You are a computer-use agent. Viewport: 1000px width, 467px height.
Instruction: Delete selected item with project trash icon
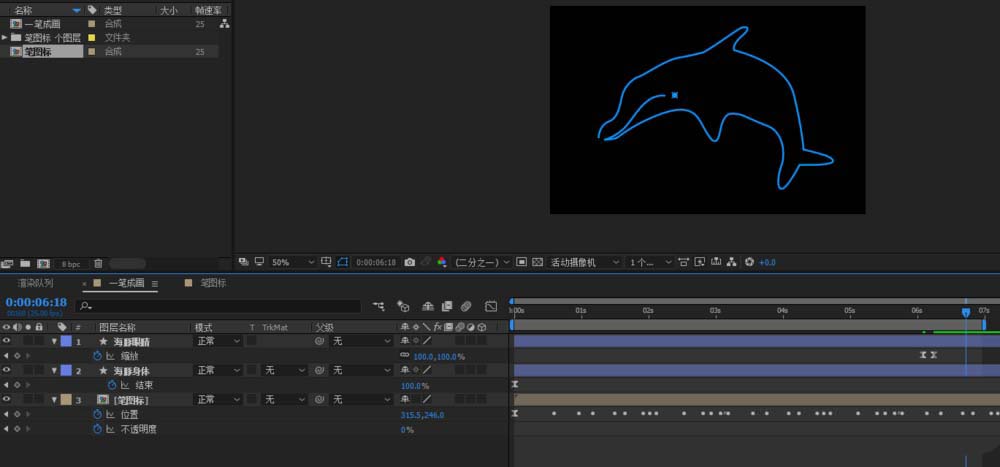tap(98, 264)
